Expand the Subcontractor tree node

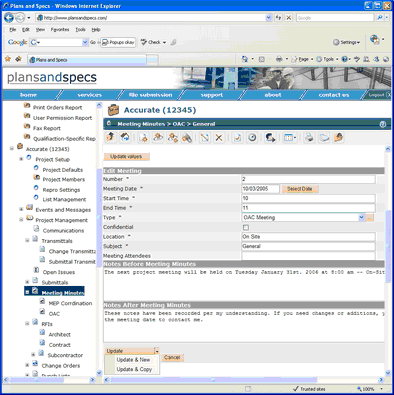click(x=33, y=354)
